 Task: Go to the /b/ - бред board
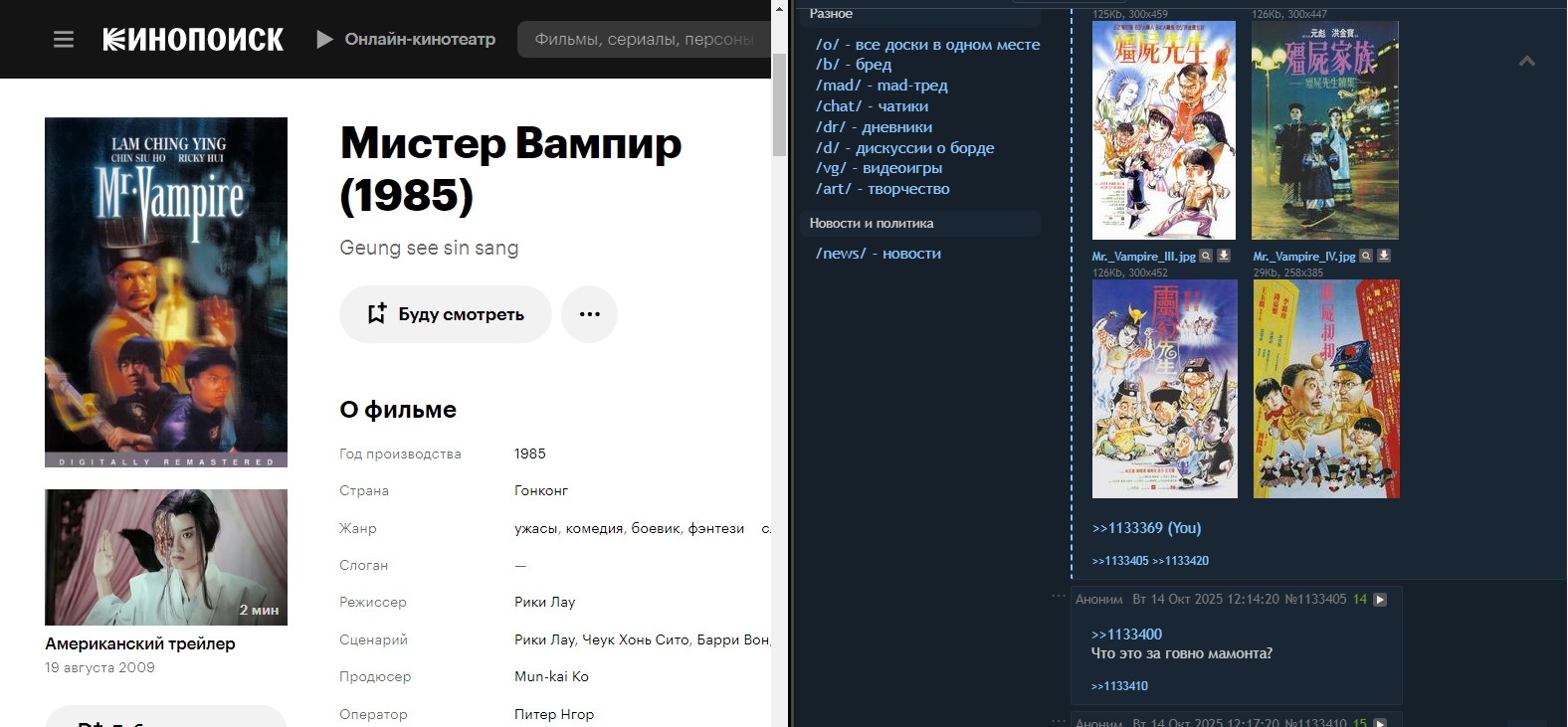[854, 65]
